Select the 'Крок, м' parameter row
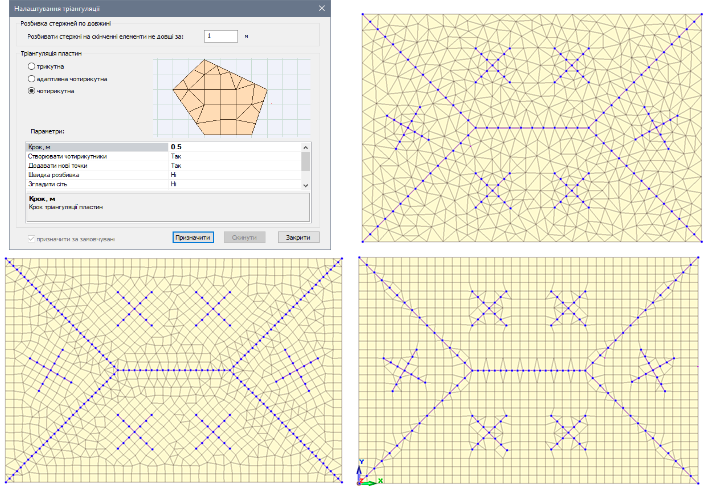The height and width of the screenshot is (488, 704). (90, 147)
